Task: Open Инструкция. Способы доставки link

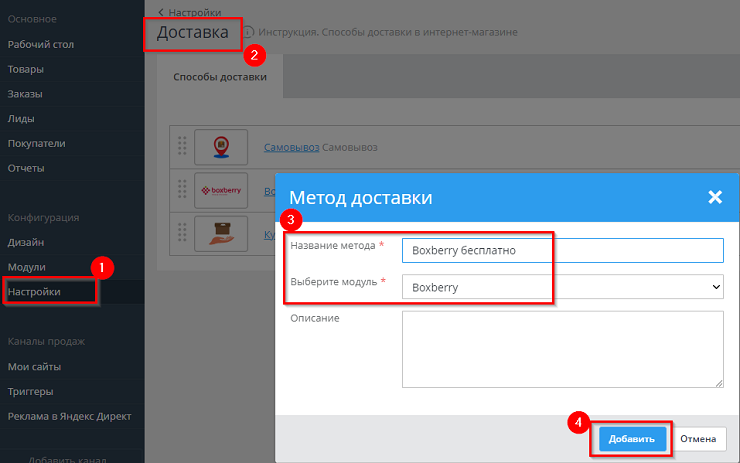Action: (x=387, y=32)
